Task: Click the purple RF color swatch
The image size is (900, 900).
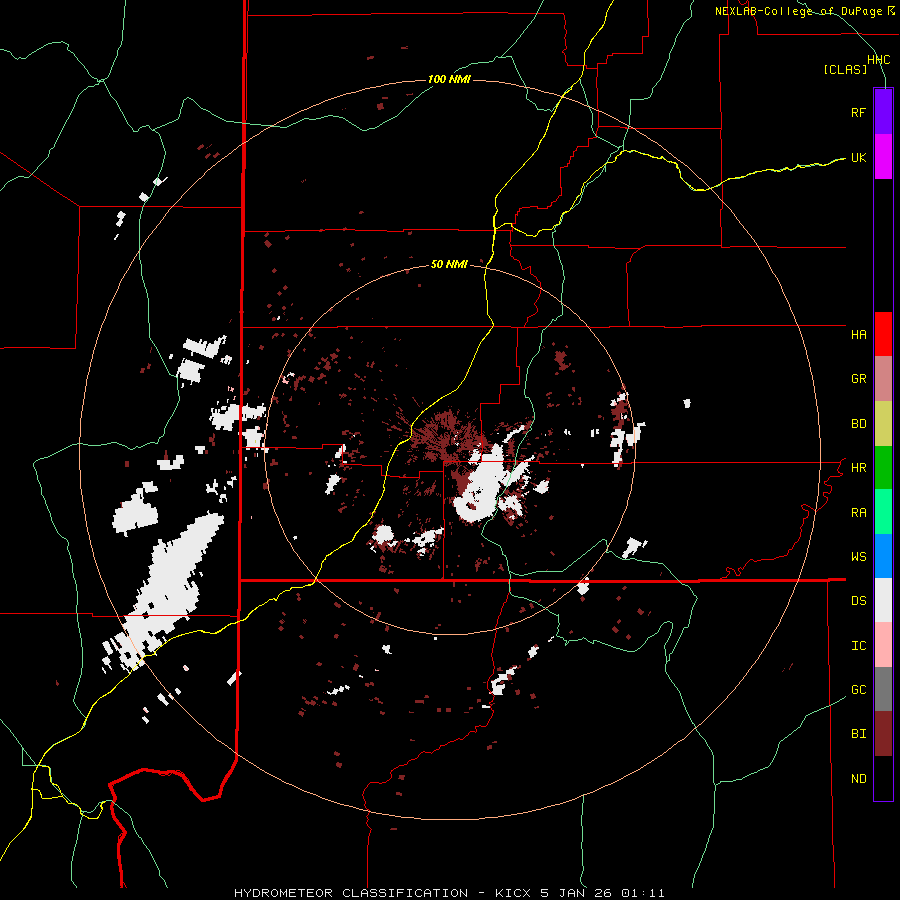Action: point(883,112)
